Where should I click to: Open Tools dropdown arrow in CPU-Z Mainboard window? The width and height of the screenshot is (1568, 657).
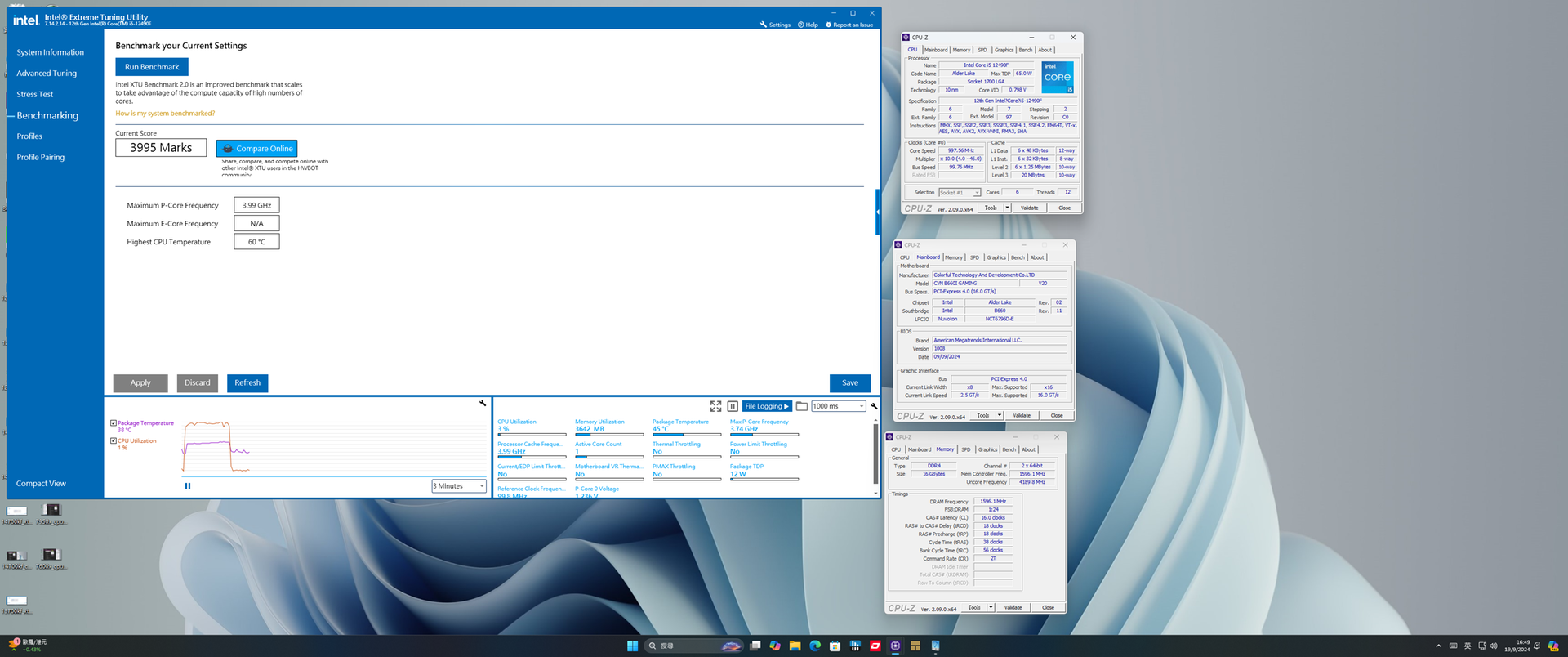point(1000,415)
